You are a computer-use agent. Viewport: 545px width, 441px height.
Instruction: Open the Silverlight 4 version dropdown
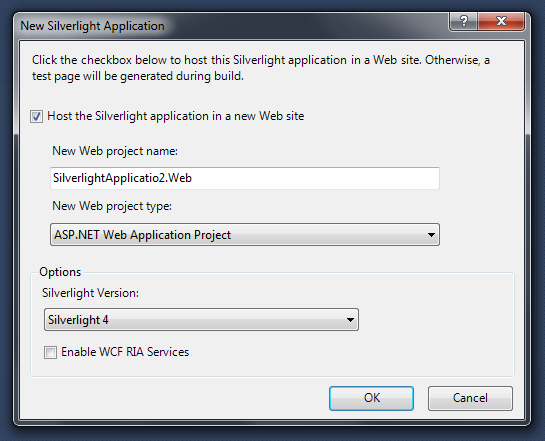click(x=202, y=319)
